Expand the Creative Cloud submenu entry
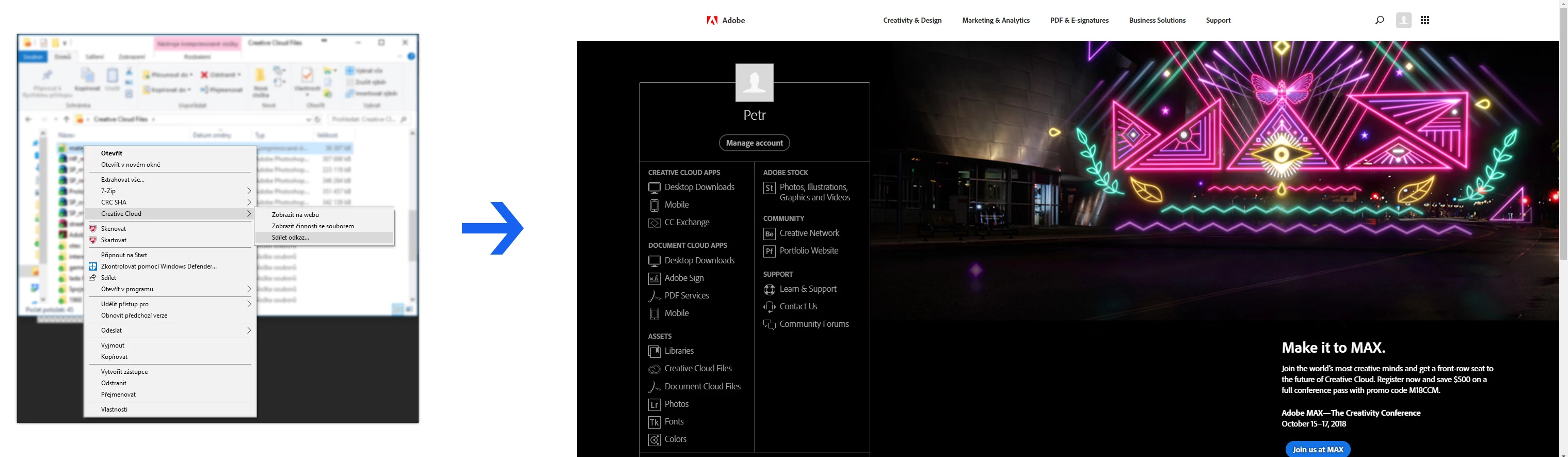 (x=169, y=214)
